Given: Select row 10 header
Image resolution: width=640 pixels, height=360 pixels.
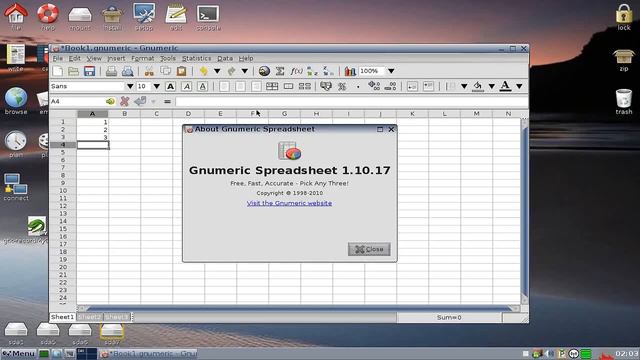Looking at the screenshot, I should click(x=63, y=191).
